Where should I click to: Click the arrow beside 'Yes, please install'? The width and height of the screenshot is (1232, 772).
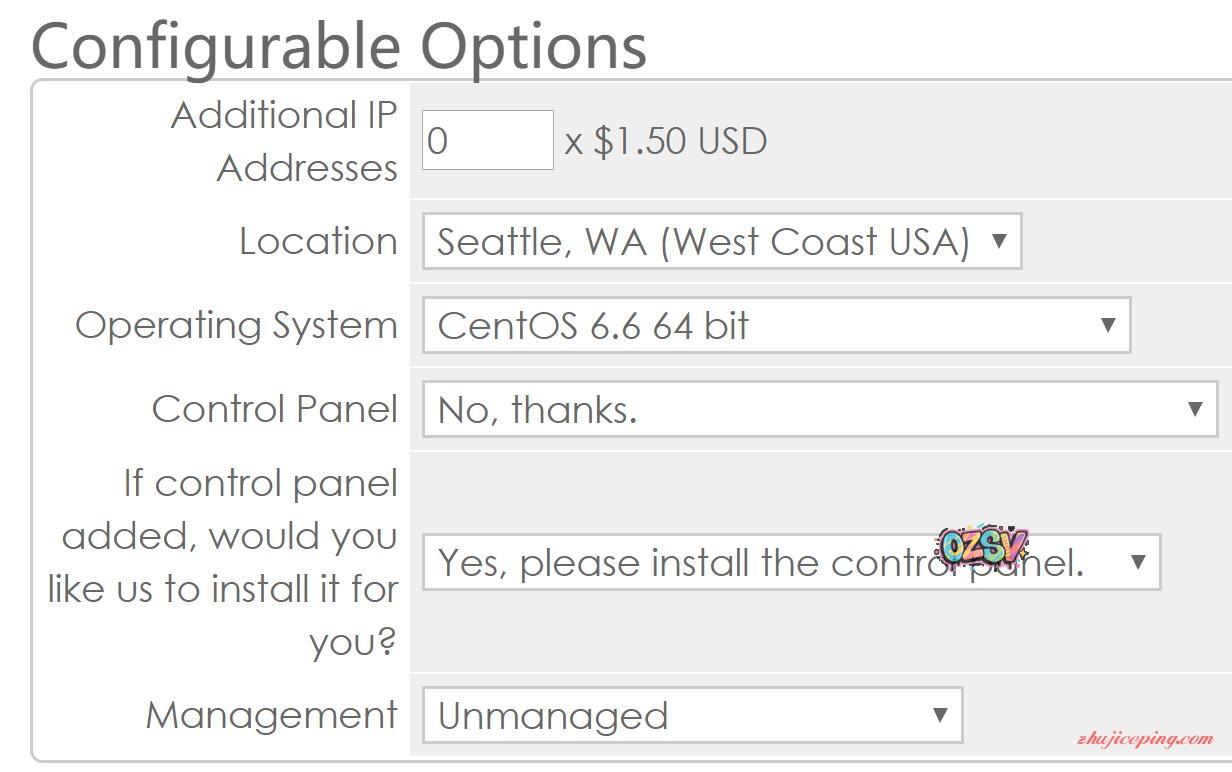tap(1137, 562)
